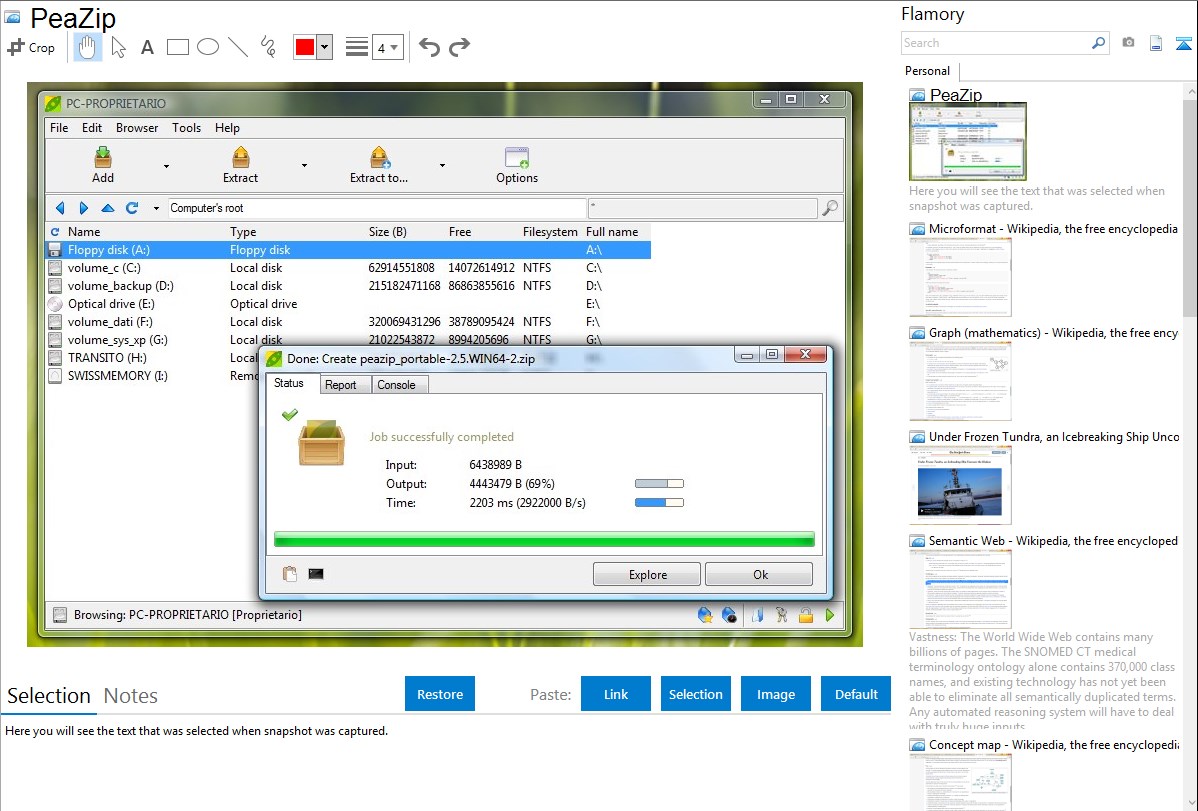
Task: Choose the arrow pointer selection tool
Action: tap(118, 47)
